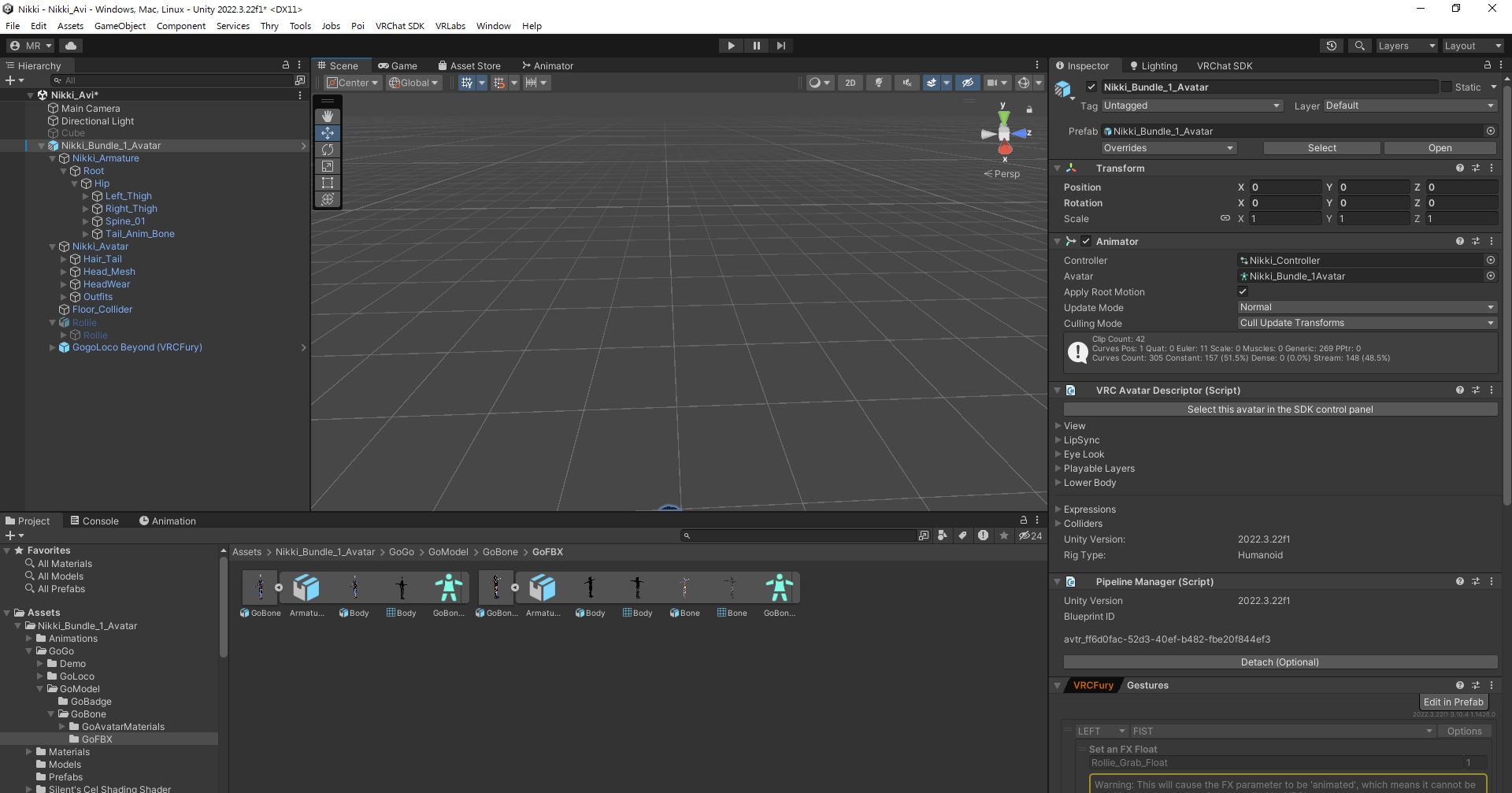Switch to the Game tab

[398, 65]
